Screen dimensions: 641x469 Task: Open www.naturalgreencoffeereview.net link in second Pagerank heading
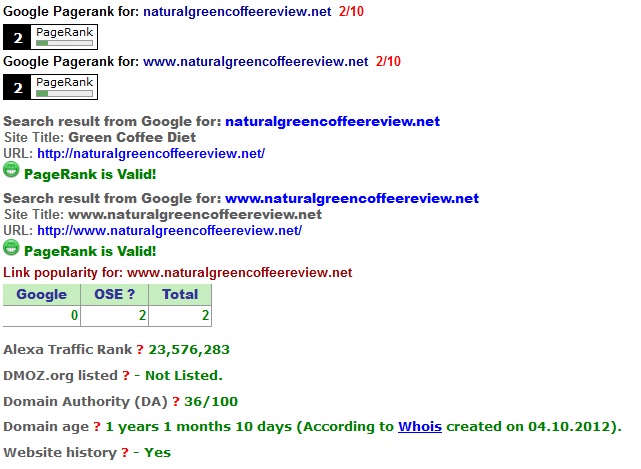[x=256, y=61]
